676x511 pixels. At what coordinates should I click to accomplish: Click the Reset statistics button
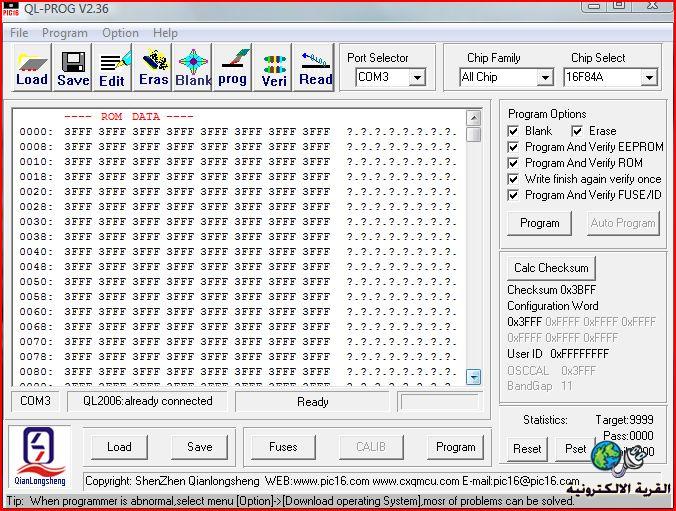(527, 449)
